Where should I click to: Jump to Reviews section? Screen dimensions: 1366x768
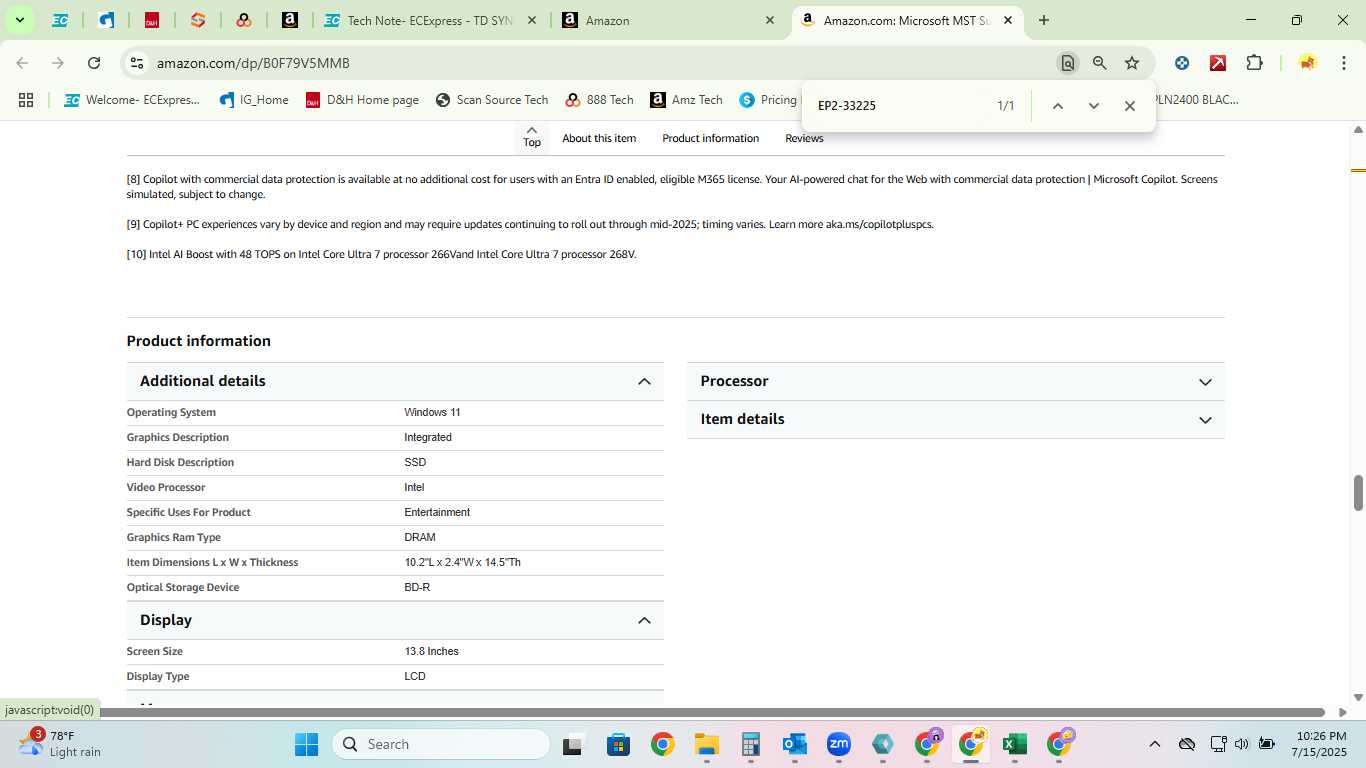pos(804,138)
